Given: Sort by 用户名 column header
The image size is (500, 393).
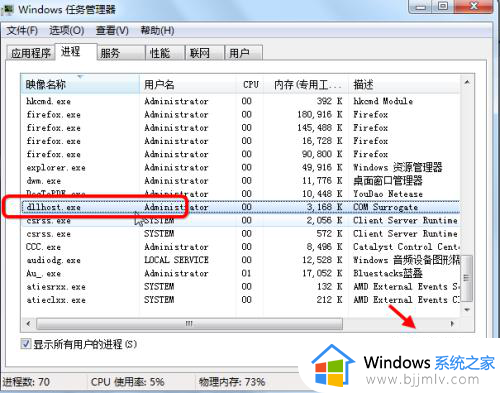Looking at the screenshot, I should coord(188,84).
